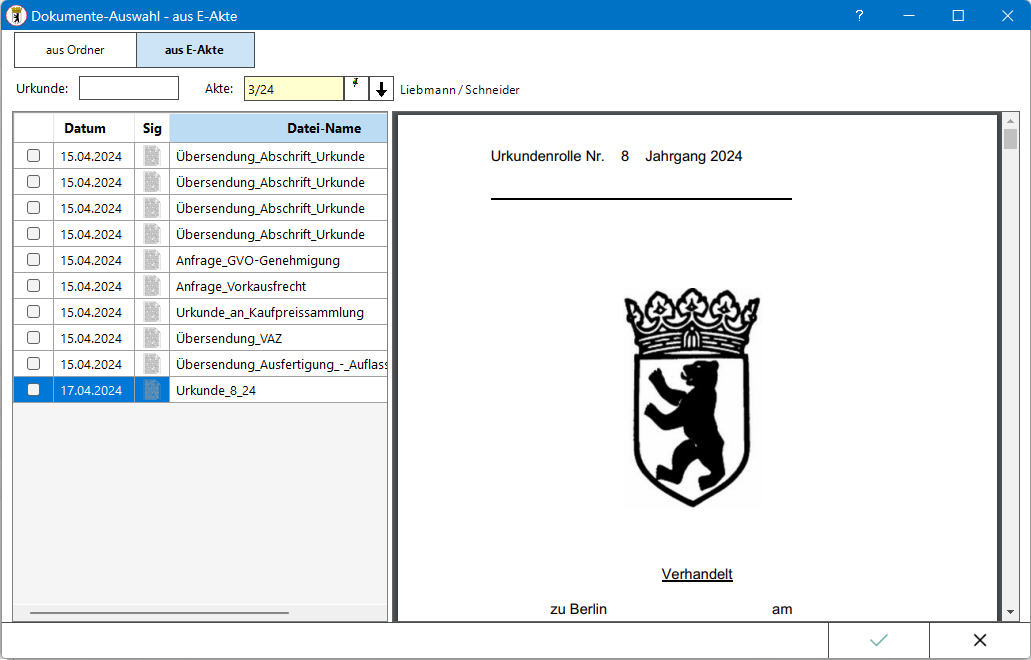Click the Akte field containing 3/24
1031x660 pixels.
click(x=293, y=89)
